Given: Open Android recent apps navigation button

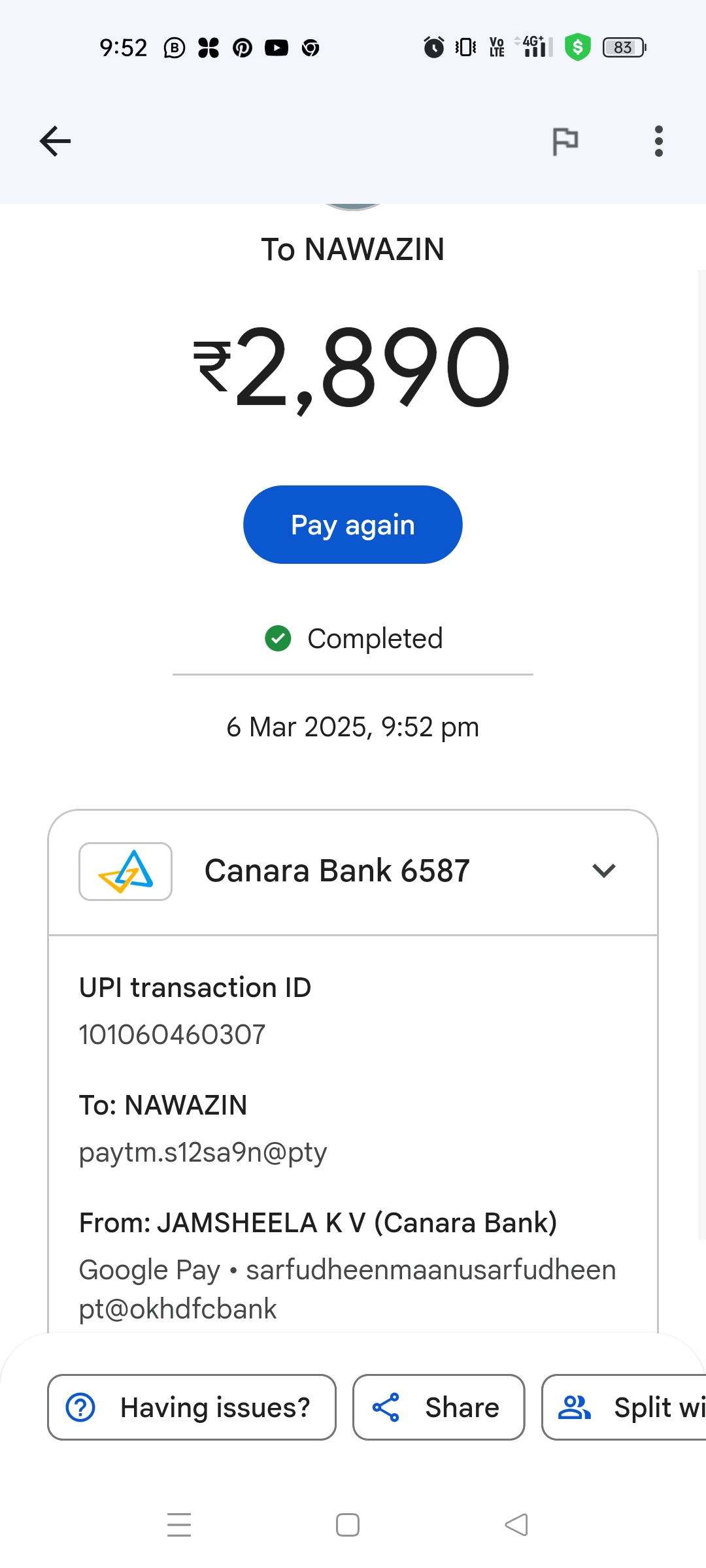Looking at the screenshot, I should [x=179, y=1525].
